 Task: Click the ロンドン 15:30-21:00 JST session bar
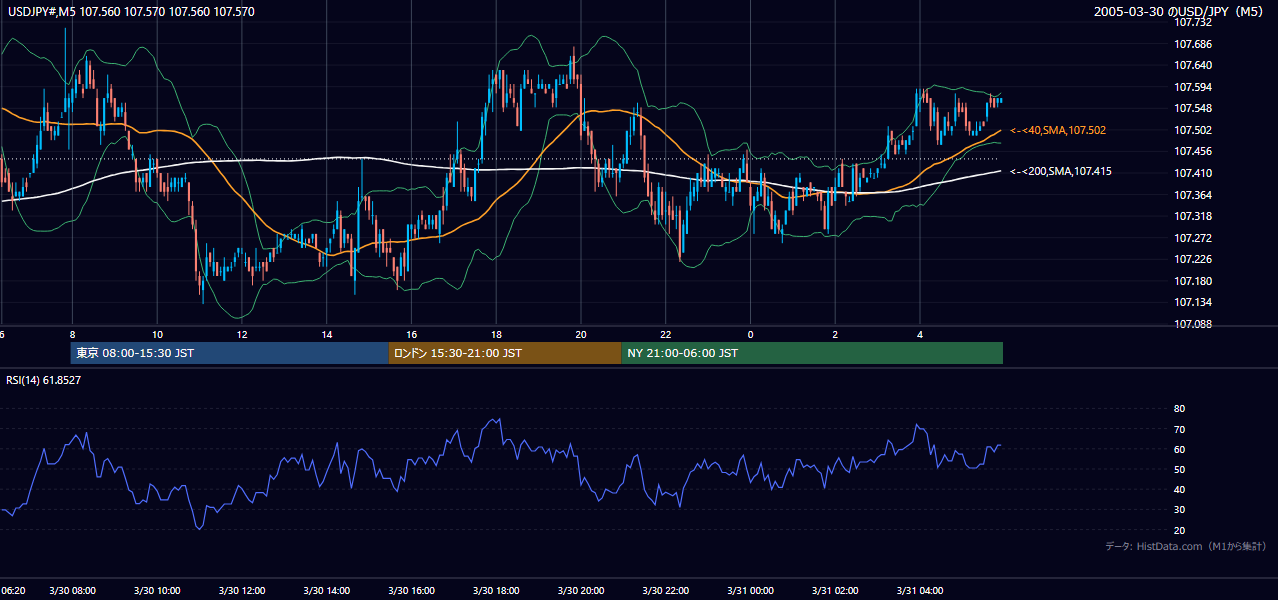click(x=505, y=353)
